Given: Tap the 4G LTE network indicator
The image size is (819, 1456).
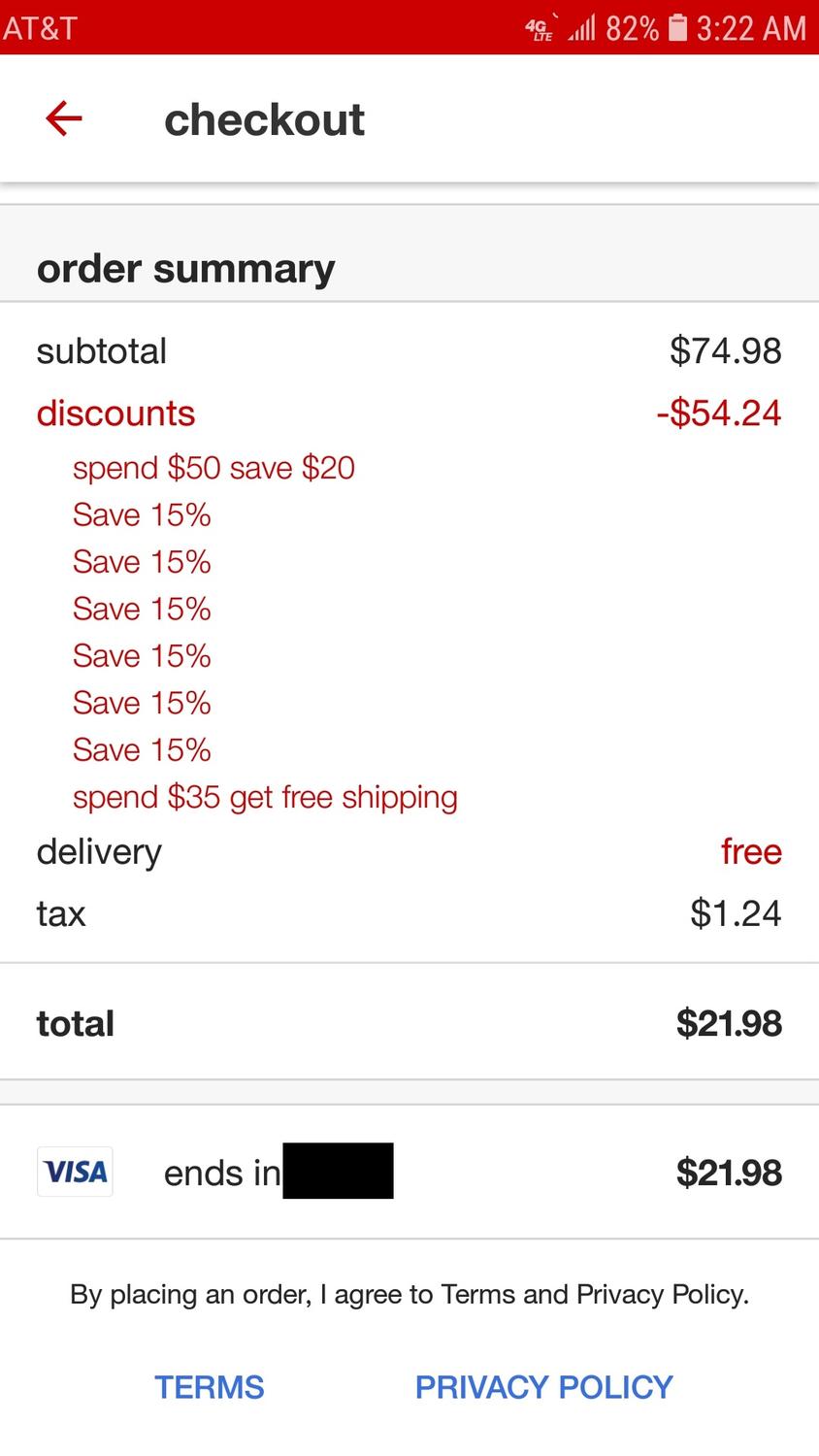Looking at the screenshot, I should (x=541, y=29).
